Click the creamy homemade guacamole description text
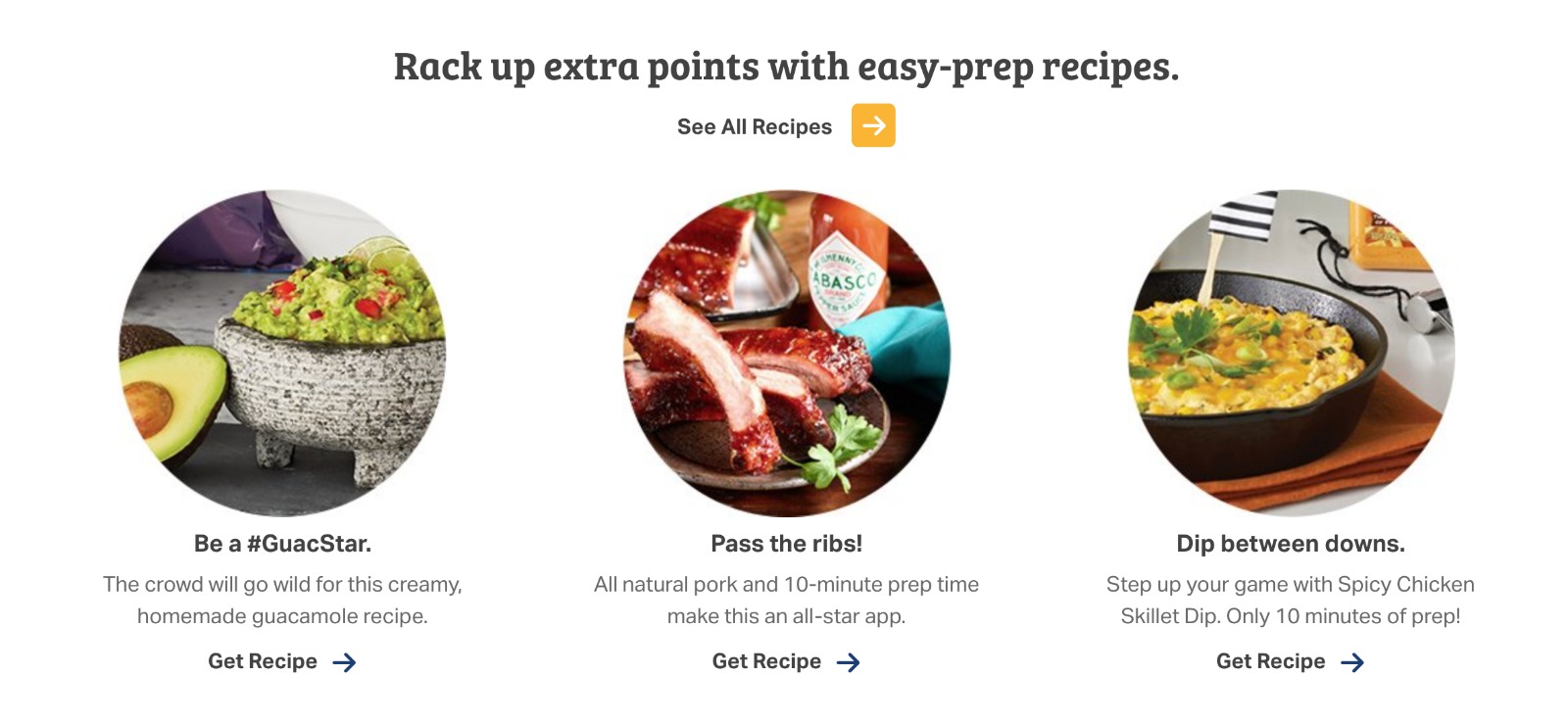Screen dimensions: 1568x724 coord(282,601)
